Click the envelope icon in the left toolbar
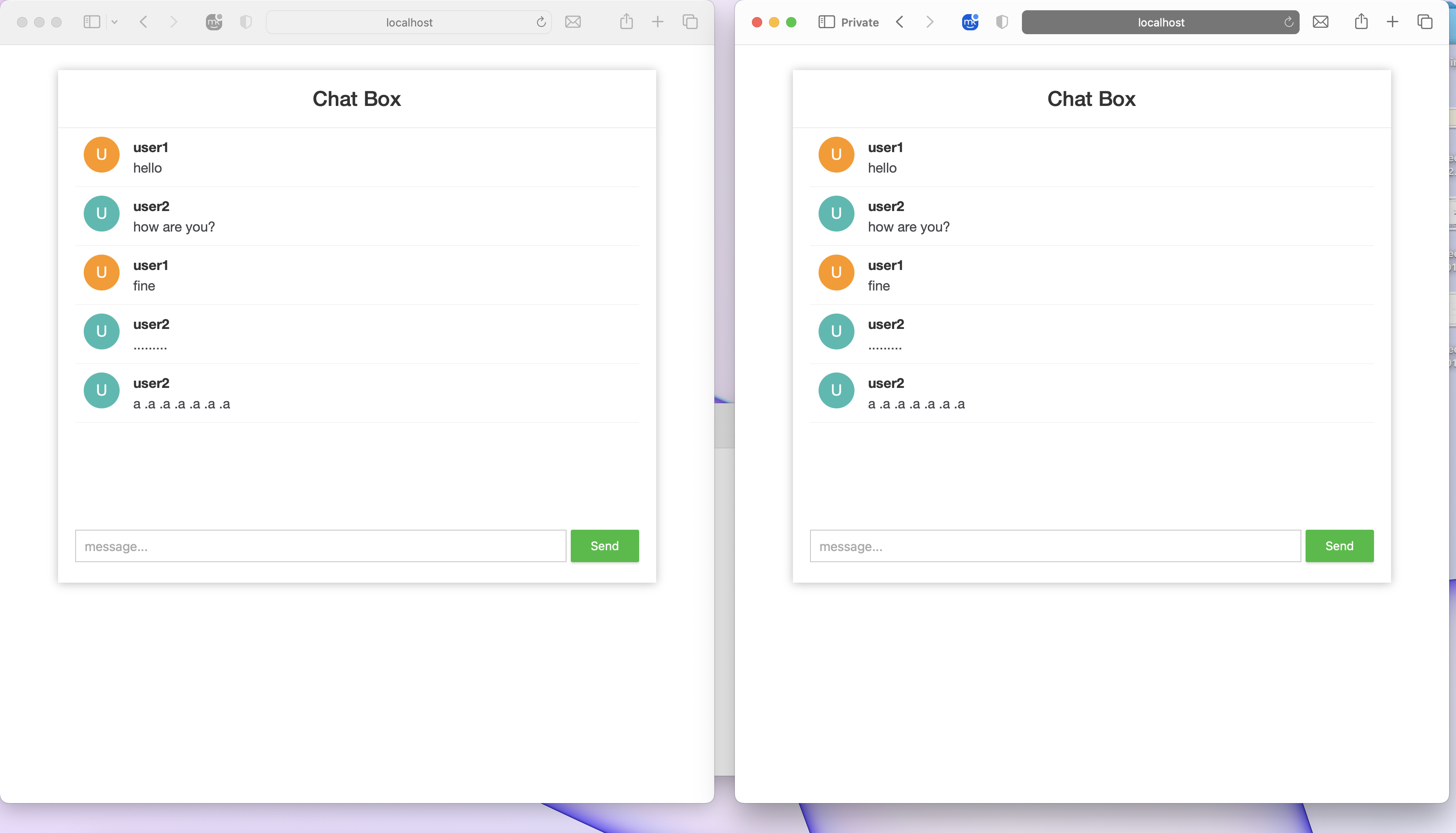 click(x=573, y=22)
